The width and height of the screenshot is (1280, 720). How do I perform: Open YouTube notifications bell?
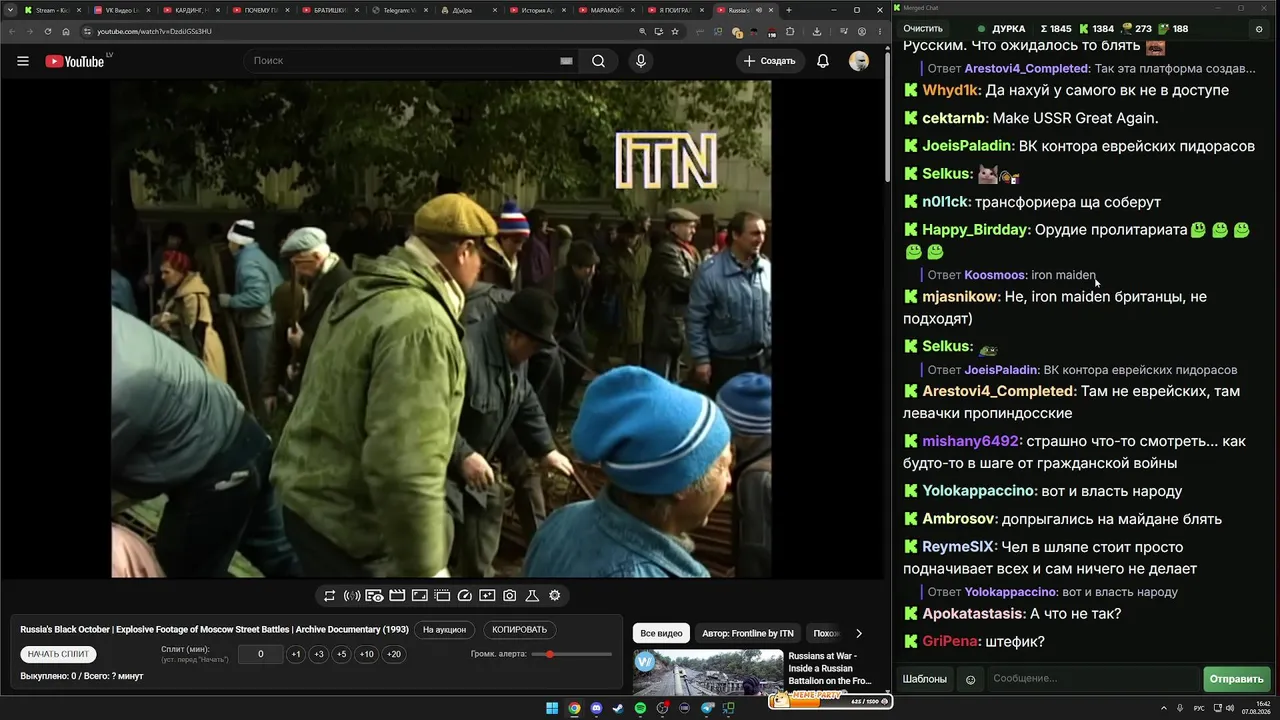pos(823,61)
